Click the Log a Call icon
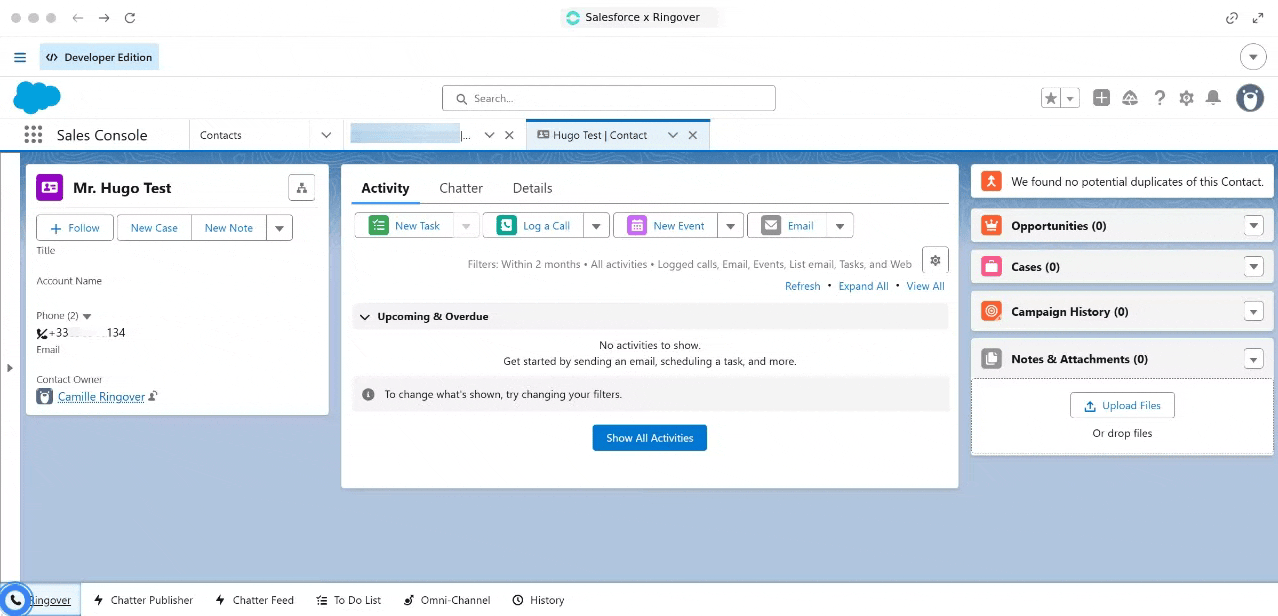The height and width of the screenshot is (616, 1278). click(x=506, y=226)
